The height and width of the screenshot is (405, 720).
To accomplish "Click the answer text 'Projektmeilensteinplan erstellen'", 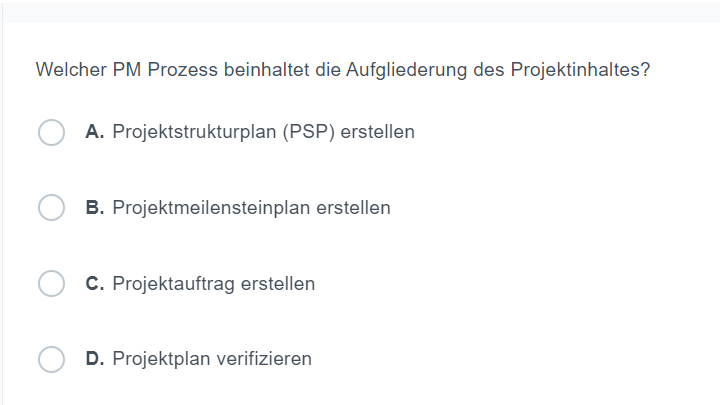I will 251,208.
